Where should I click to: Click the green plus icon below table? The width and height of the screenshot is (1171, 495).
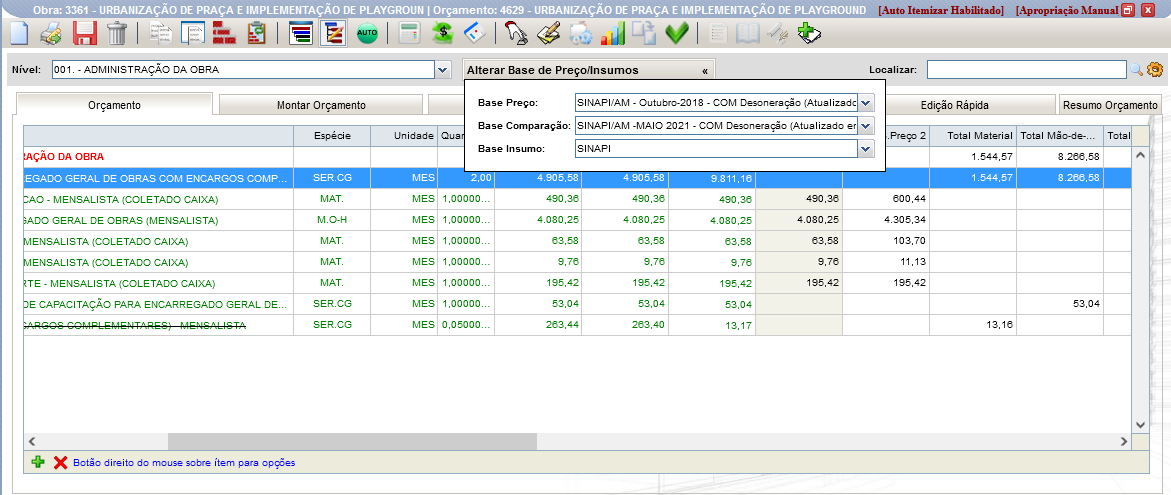(38, 462)
